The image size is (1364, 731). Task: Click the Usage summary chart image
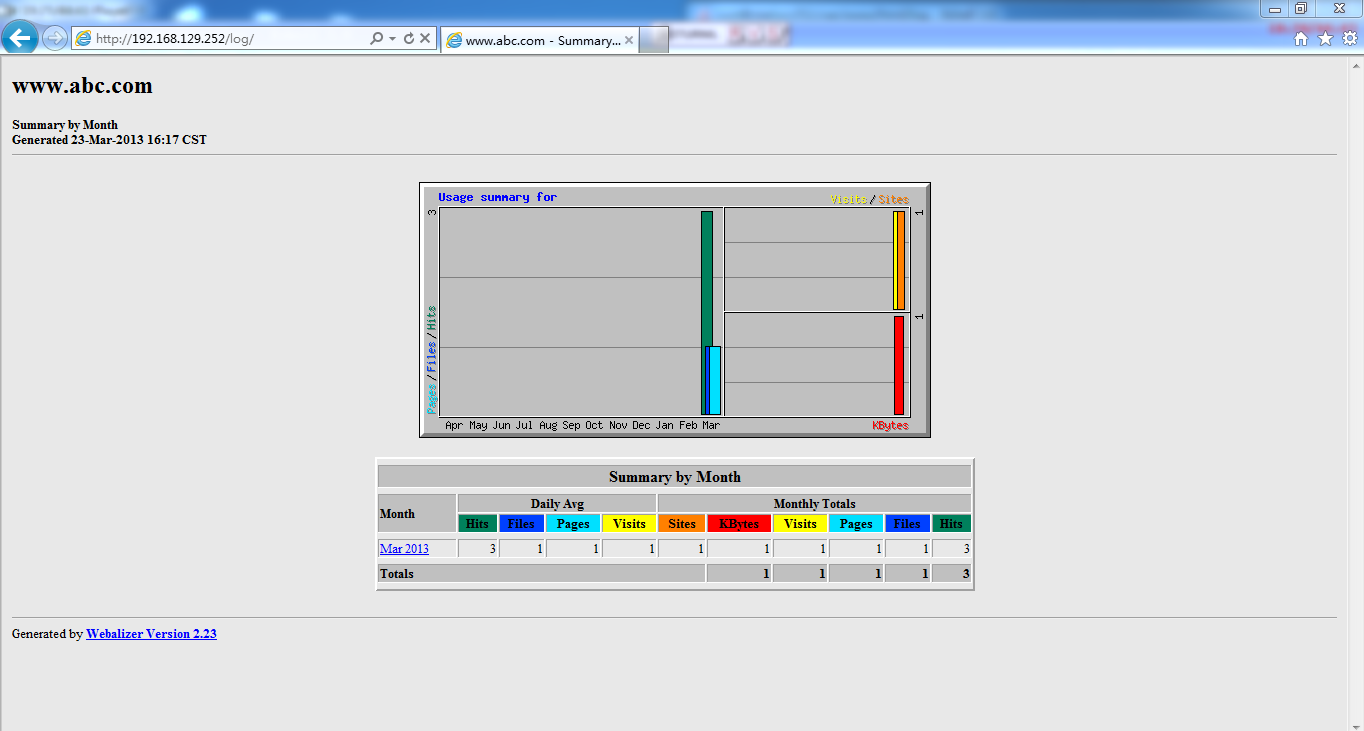coord(675,310)
